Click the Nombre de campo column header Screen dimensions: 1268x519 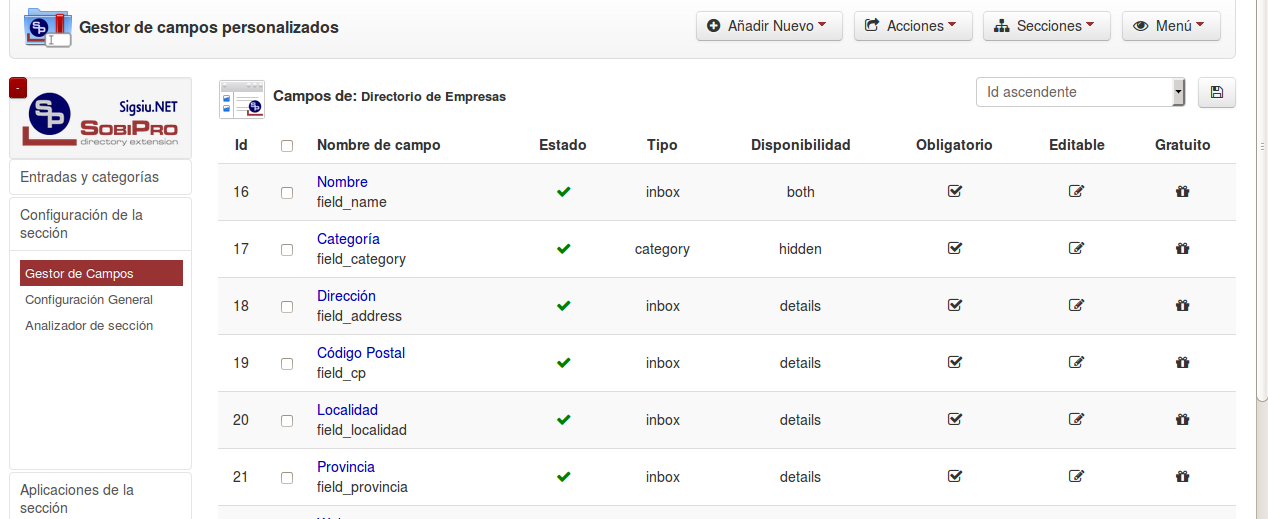(379, 145)
